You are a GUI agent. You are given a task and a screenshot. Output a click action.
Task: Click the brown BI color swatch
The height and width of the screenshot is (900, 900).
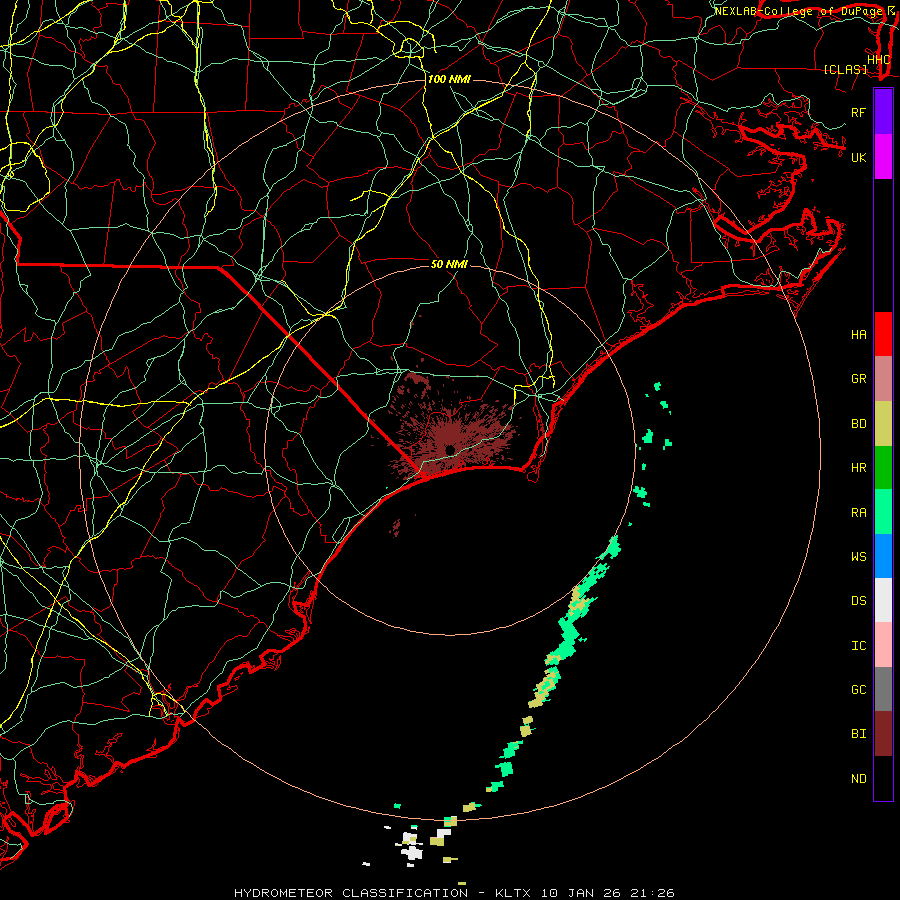[883, 734]
